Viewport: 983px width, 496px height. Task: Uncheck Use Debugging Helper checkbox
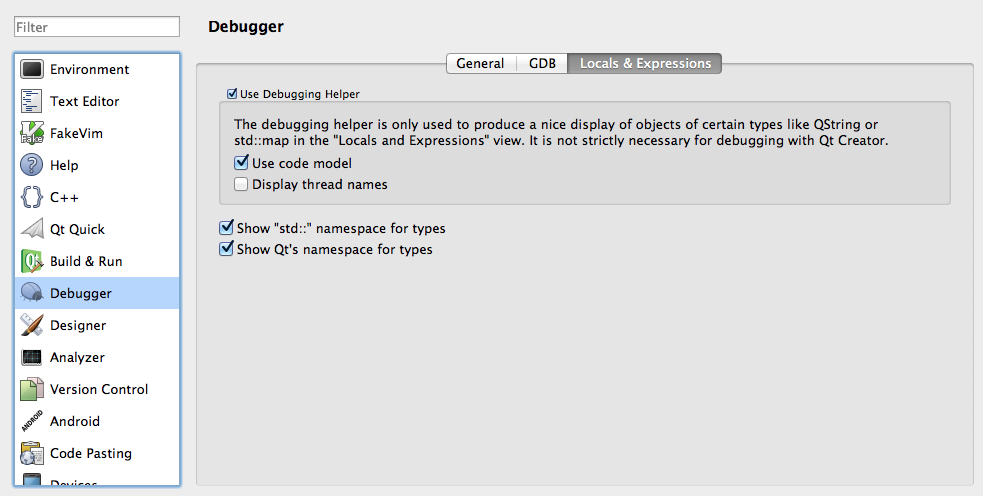pyautogui.click(x=232, y=94)
